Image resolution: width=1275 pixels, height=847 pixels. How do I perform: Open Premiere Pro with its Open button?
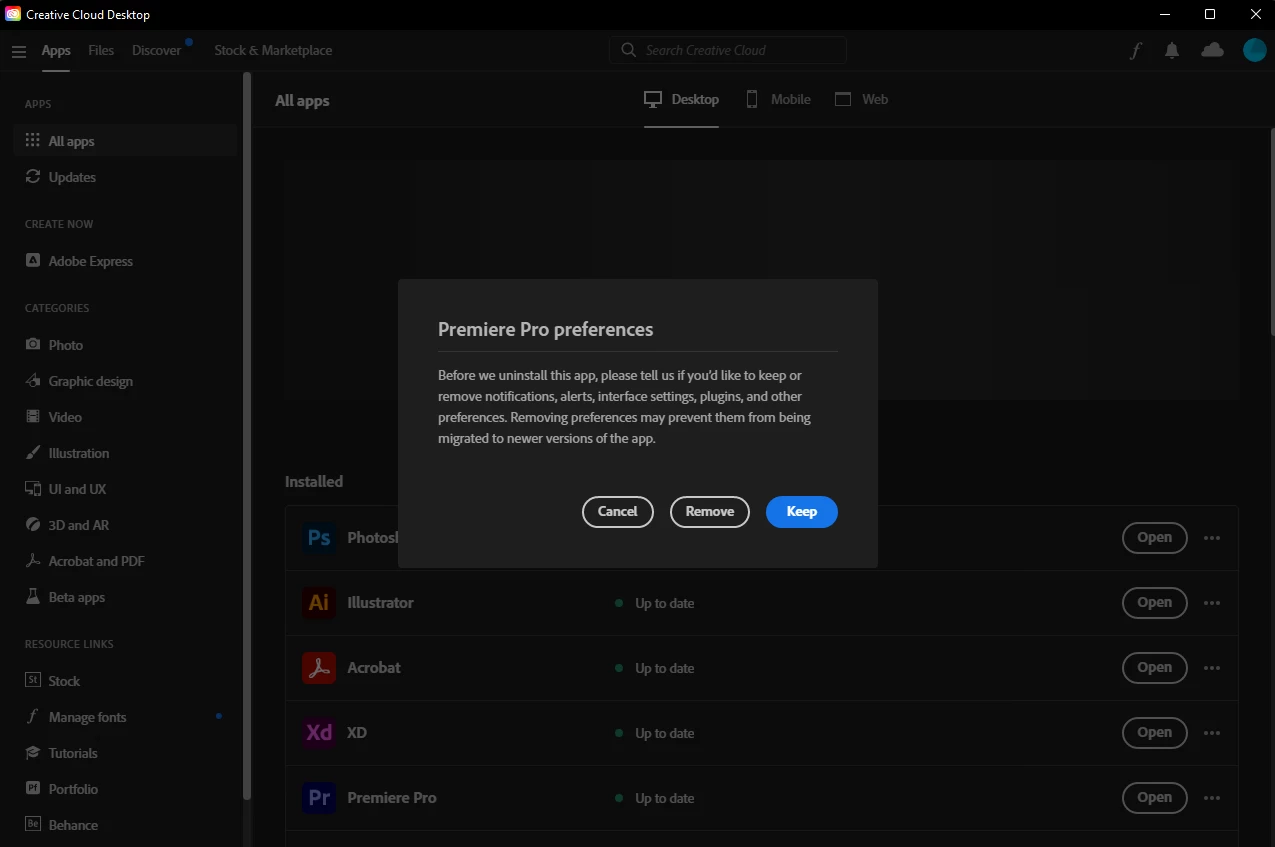1154,798
